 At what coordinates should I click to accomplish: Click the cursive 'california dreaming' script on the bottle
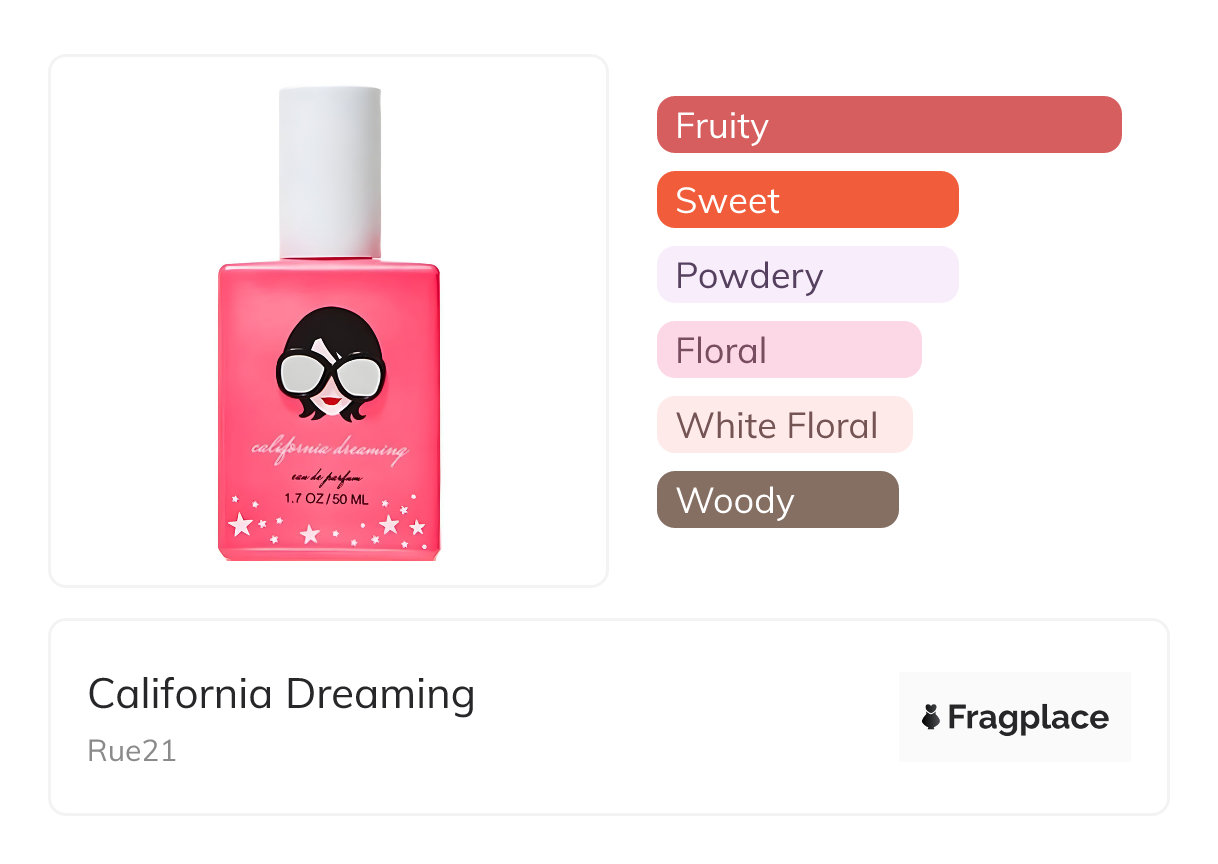[329, 452]
